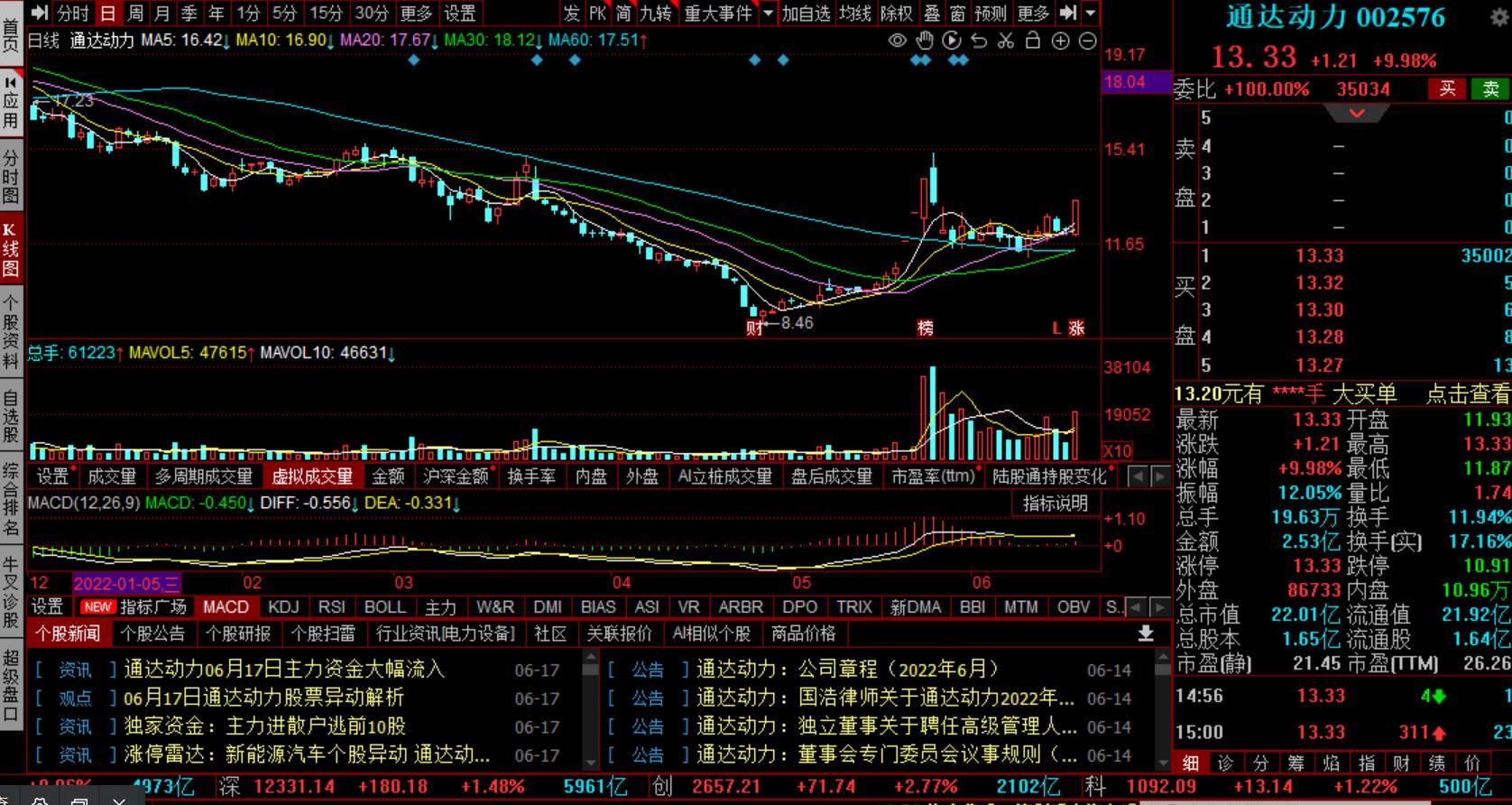The image size is (1512, 805).
Task: Click the undo arrow icon on chart
Action: pyautogui.click(x=979, y=41)
